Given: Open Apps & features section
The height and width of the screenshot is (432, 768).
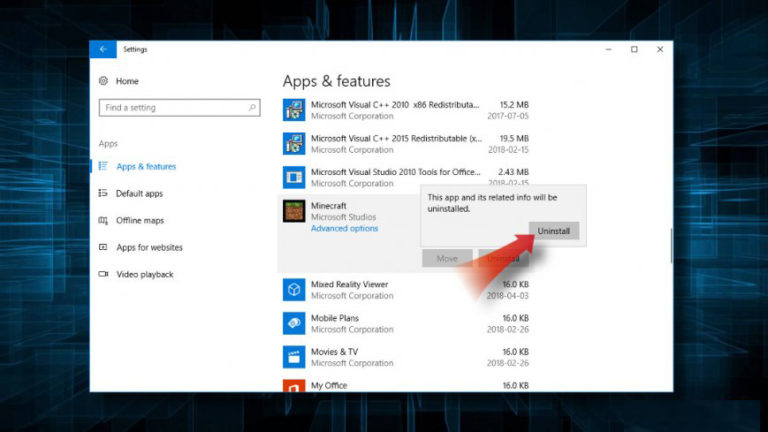Looking at the screenshot, I should point(145,167).
